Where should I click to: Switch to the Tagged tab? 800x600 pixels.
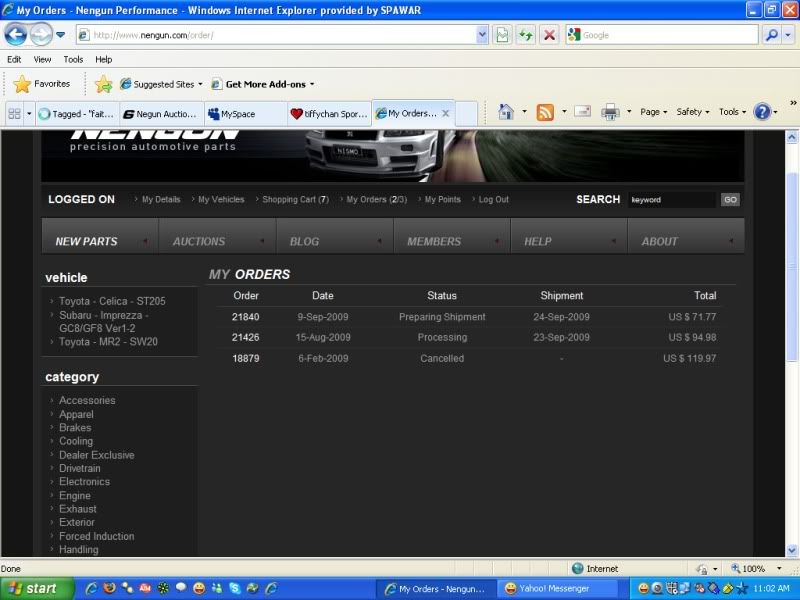(78, 114)
